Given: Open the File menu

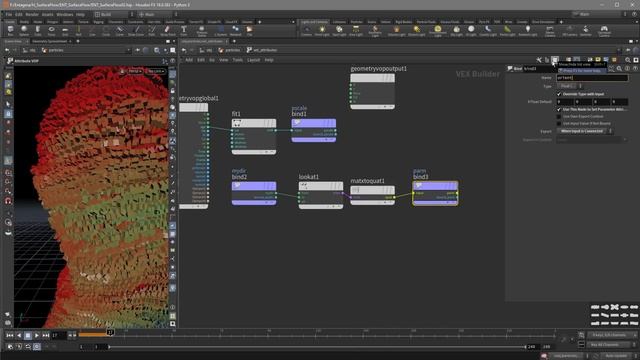Looking at the screenshot, I should tap(9, 14).
